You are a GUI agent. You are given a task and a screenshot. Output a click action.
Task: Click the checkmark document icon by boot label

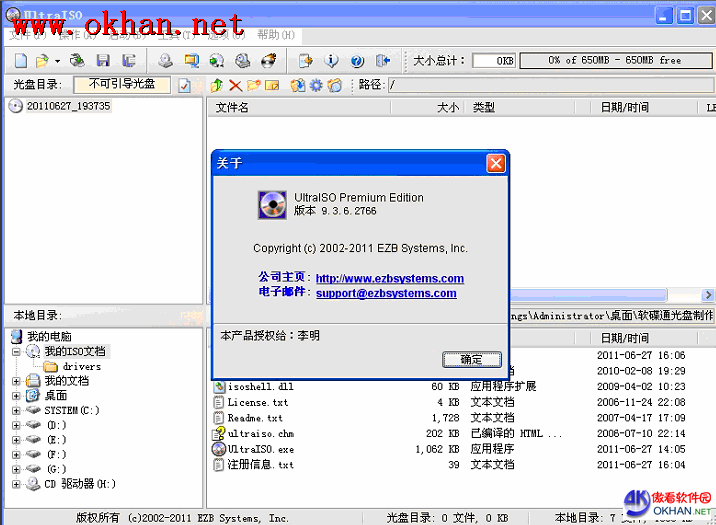pos(184,85)
